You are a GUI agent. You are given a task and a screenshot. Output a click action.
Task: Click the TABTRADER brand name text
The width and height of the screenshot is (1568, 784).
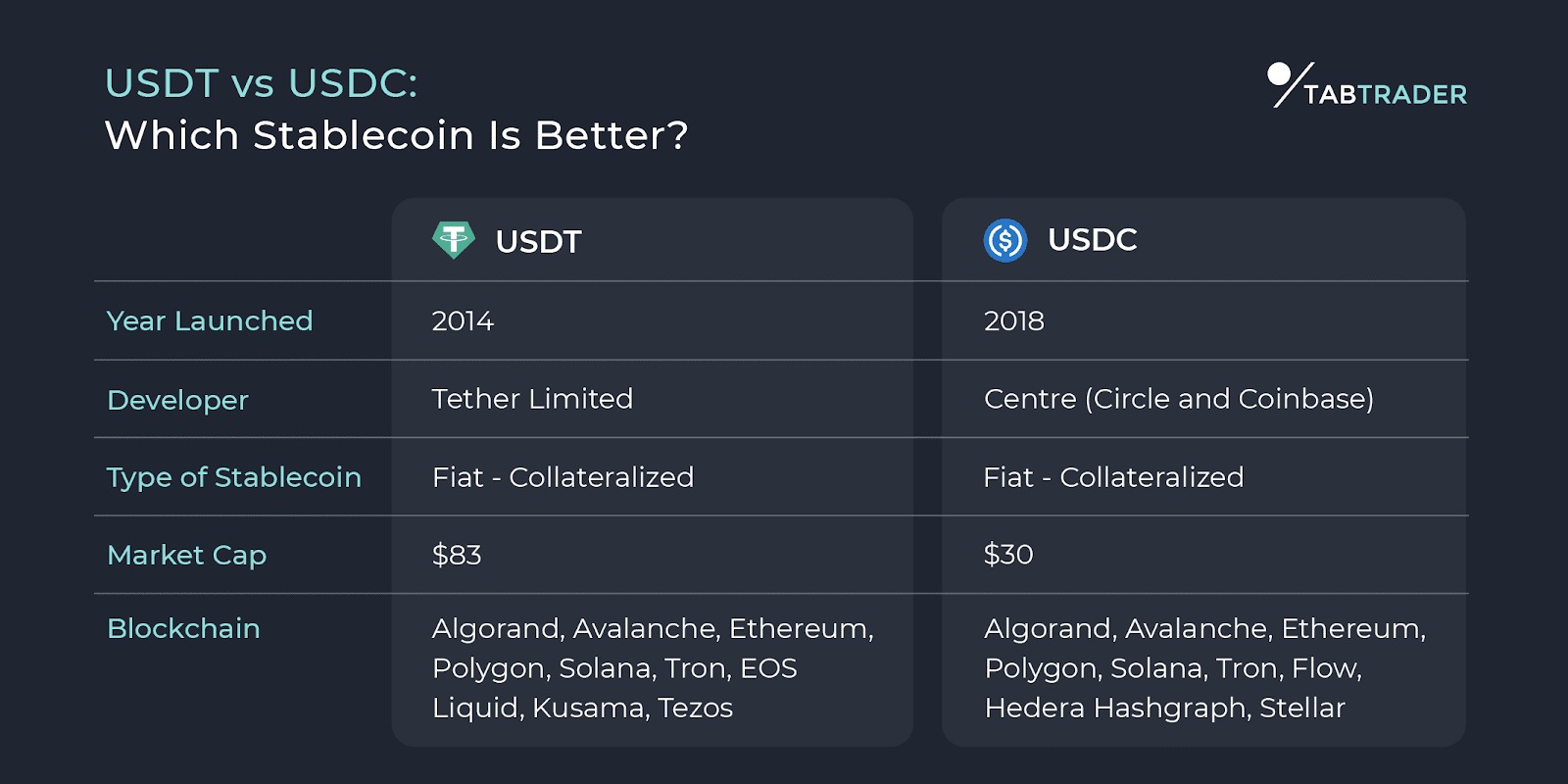coord(1385,95)
